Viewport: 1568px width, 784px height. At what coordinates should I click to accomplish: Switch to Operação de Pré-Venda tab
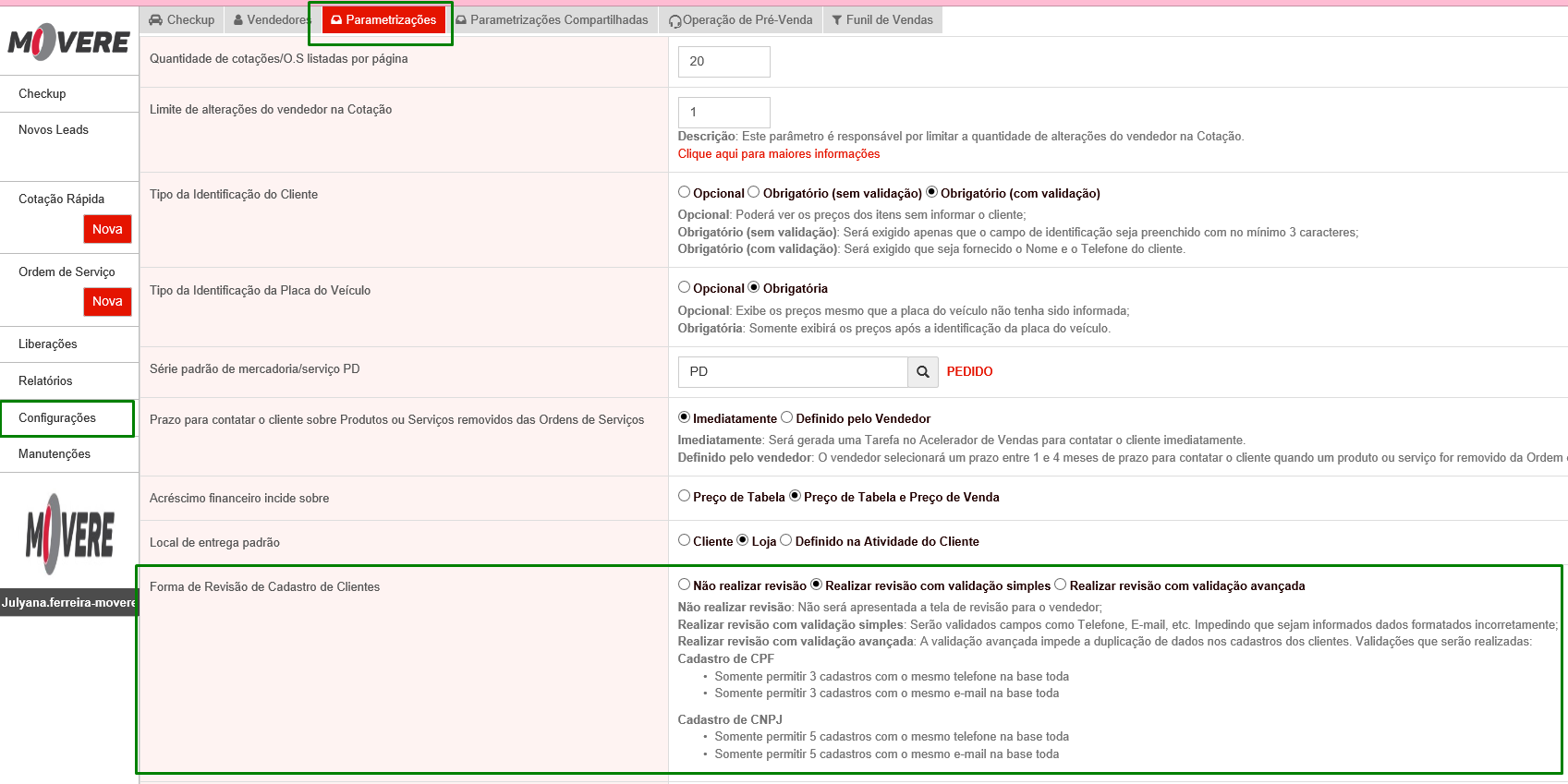[x=741, y=20]
